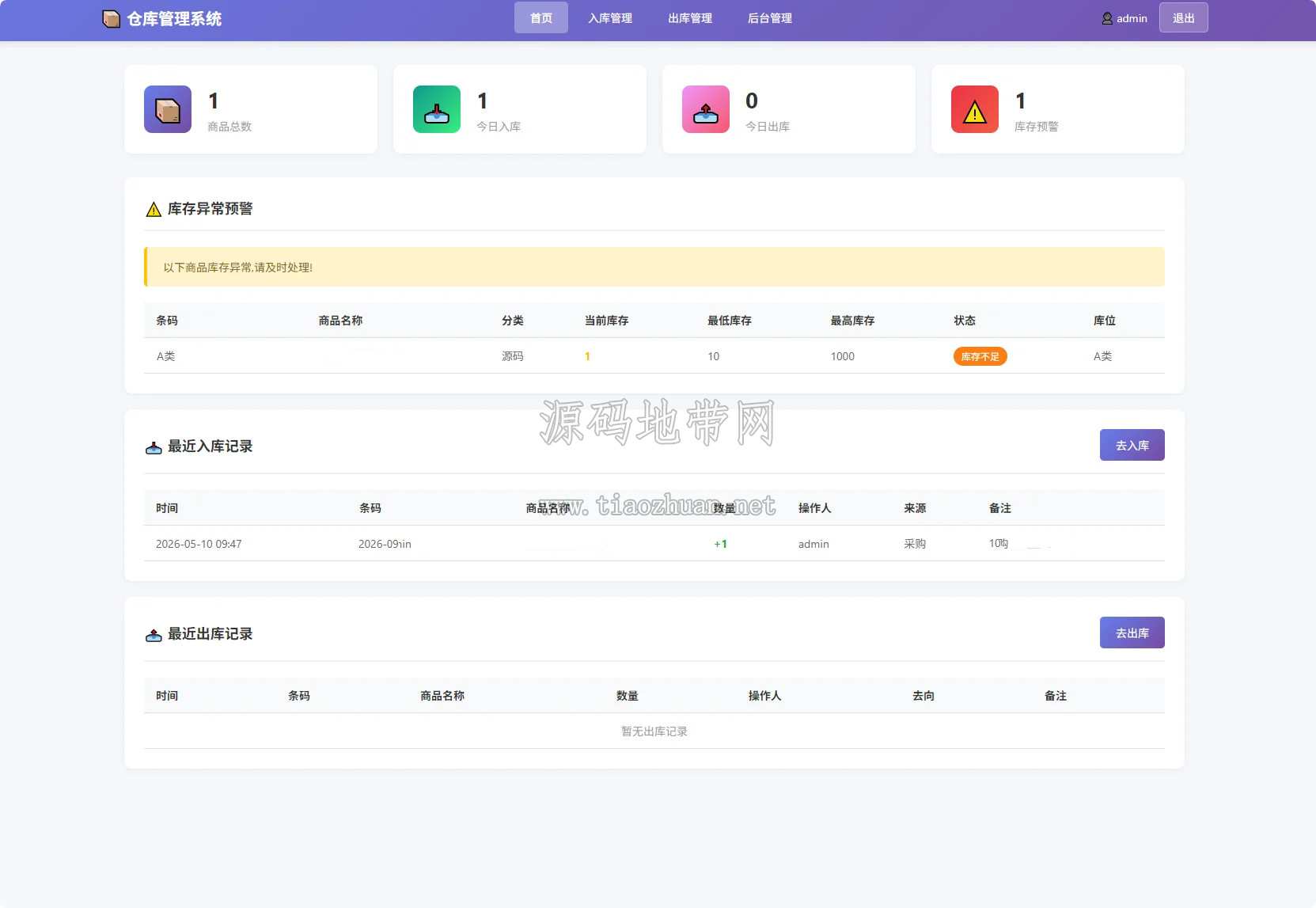Click the 商品总数 package icon
Screen dimensions: 1316x908
(x=168, y=109)
